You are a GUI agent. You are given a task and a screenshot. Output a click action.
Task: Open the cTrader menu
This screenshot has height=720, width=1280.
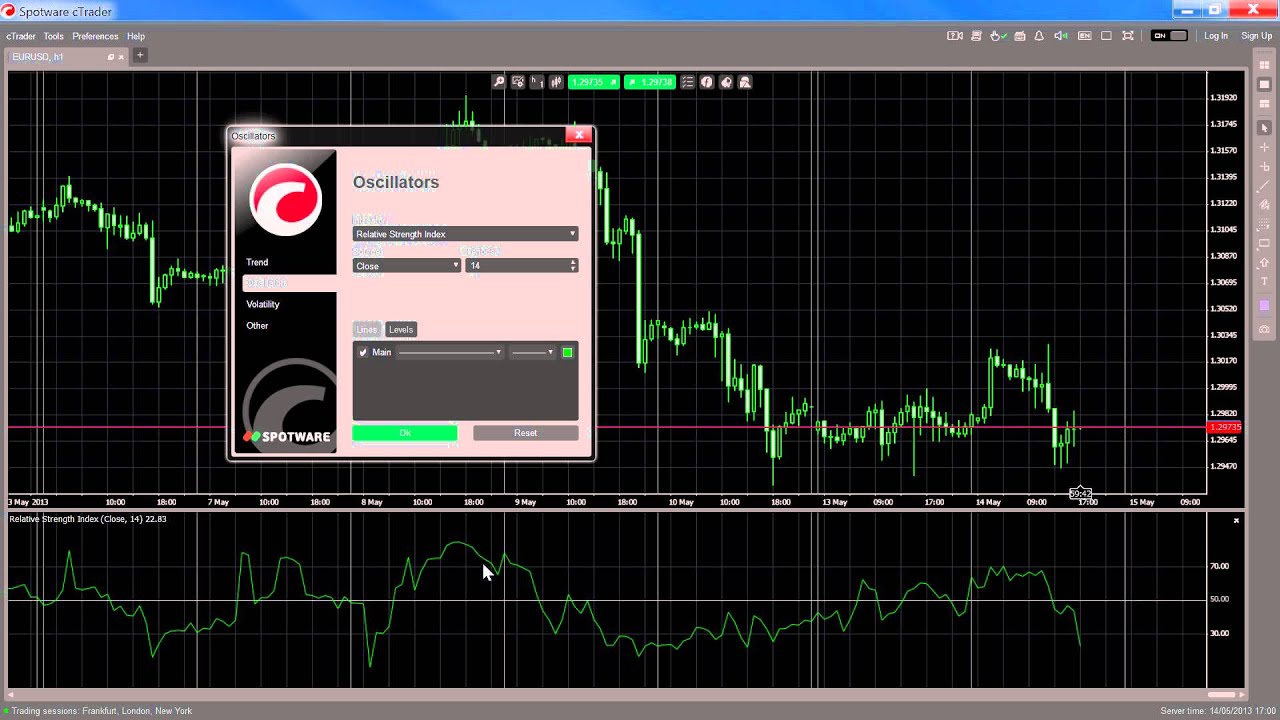(21, 36)
